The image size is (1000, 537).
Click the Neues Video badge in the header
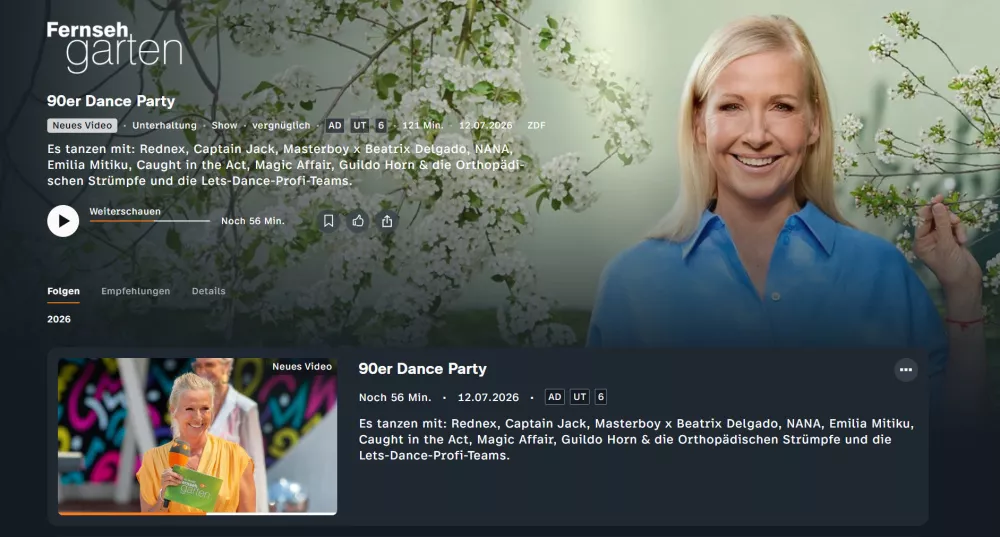82,126
